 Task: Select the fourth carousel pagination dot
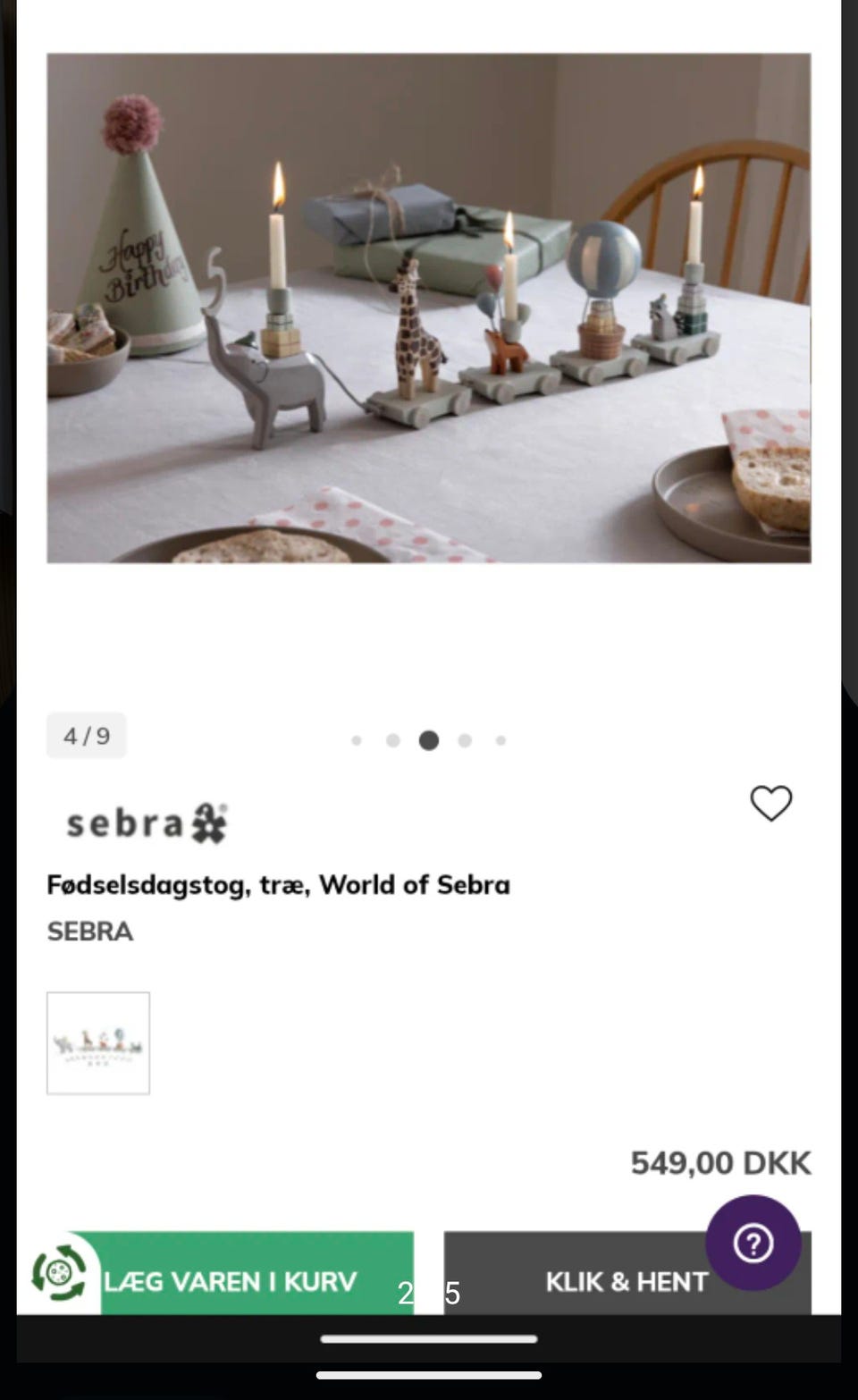coord(465,740)
